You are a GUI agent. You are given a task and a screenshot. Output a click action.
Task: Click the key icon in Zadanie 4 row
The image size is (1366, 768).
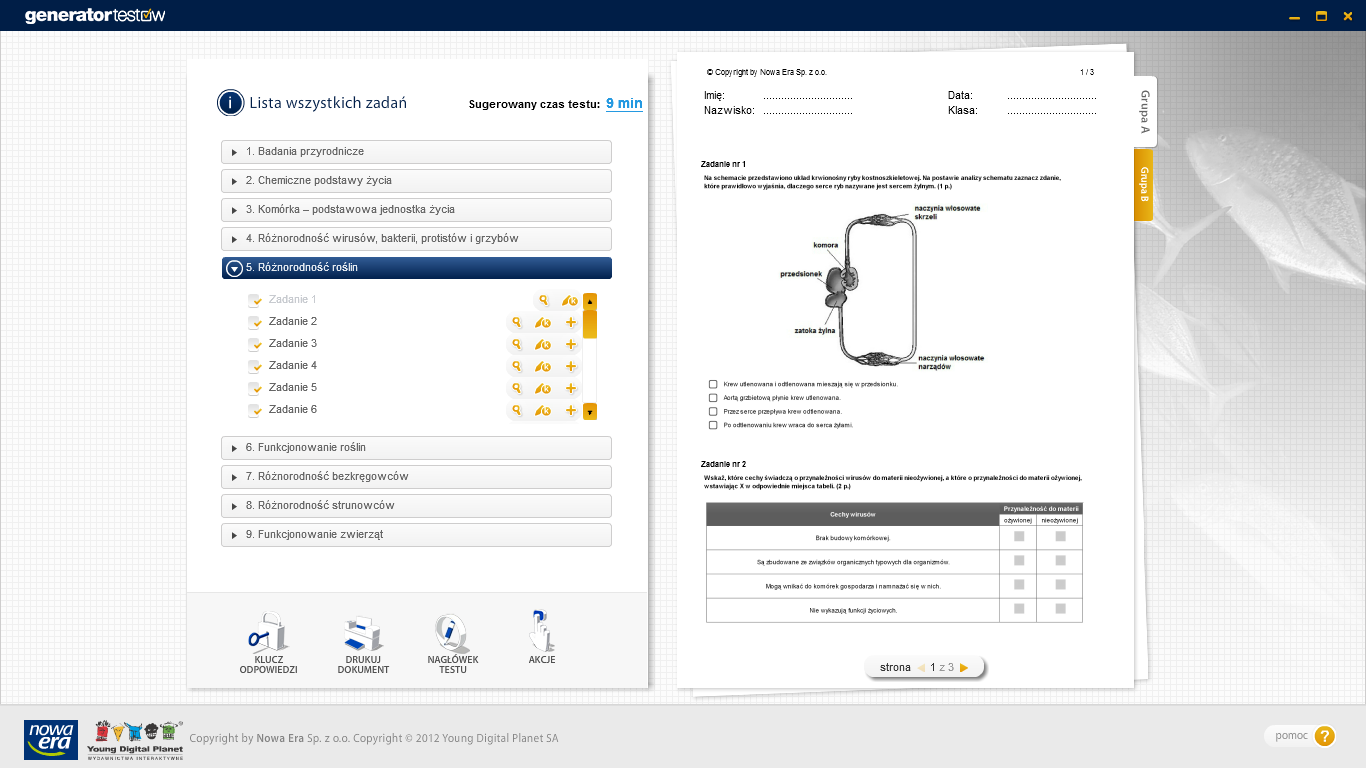click(x=543, y=366)
